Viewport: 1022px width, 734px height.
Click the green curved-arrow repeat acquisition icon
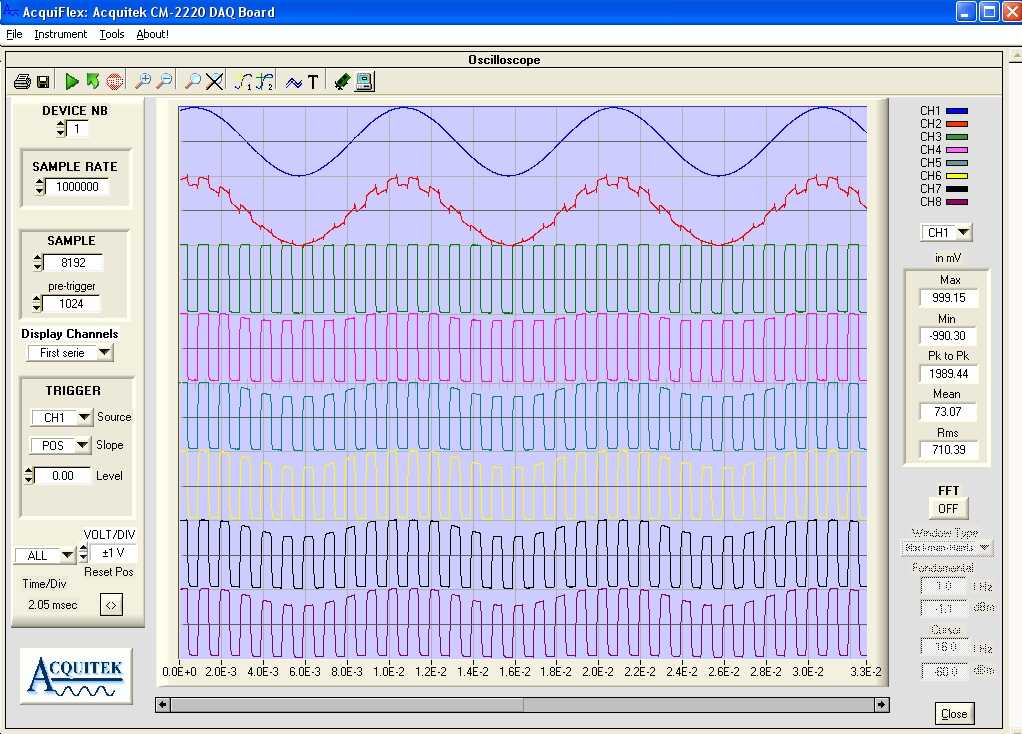93,81
